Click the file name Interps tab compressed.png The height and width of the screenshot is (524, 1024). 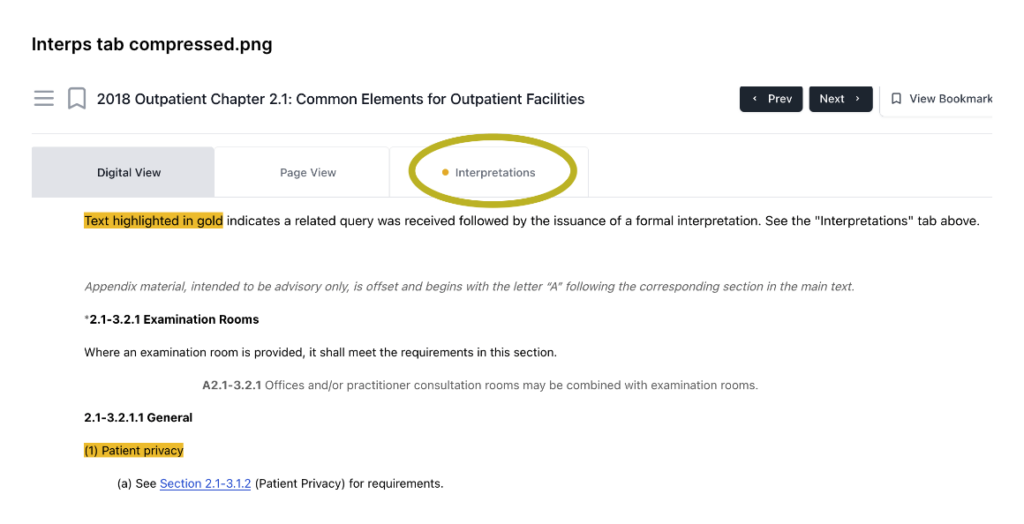152,45
